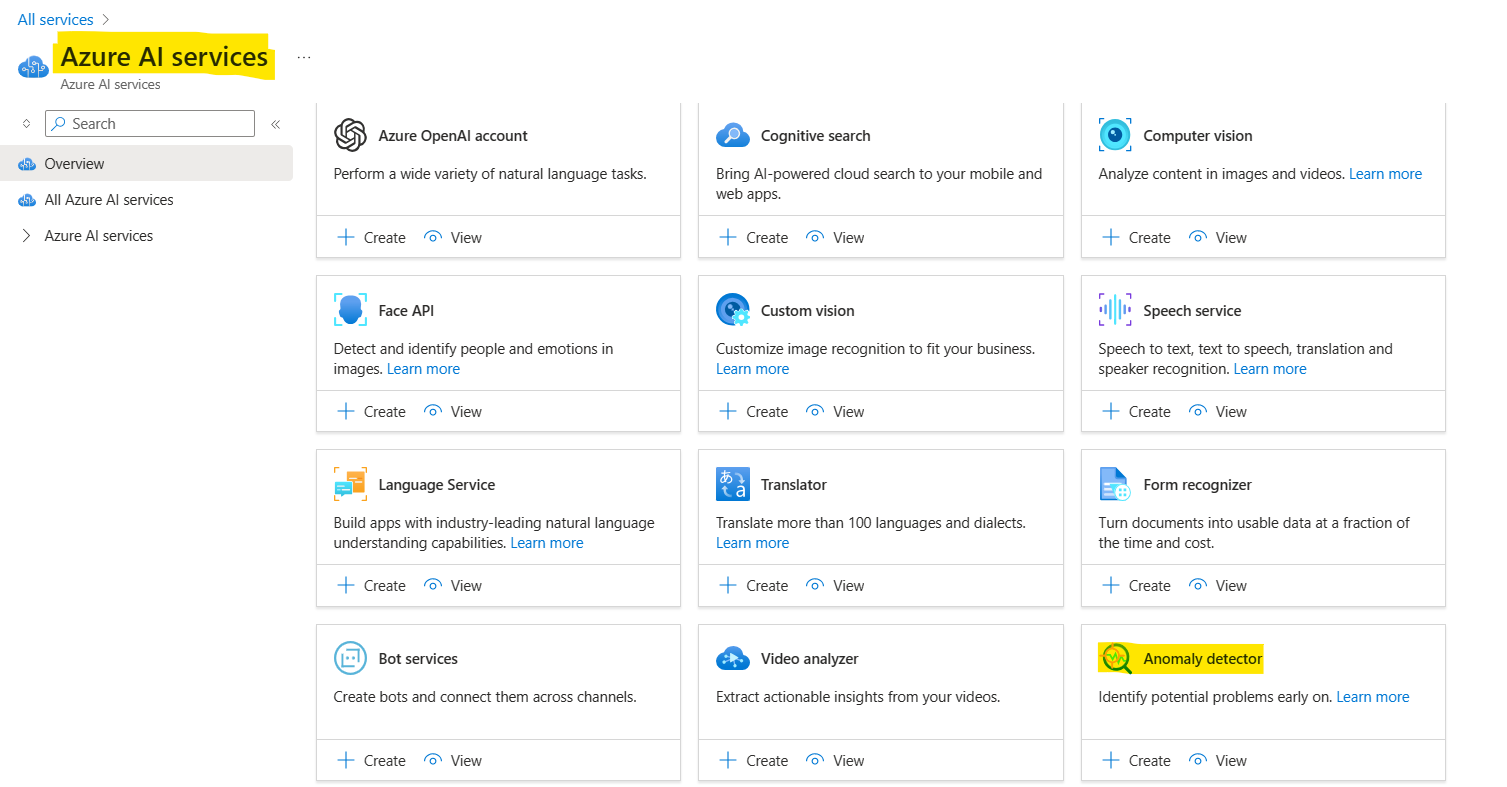
Task: Click View text in Video analyzer card
Action: (x=849, y=761)
